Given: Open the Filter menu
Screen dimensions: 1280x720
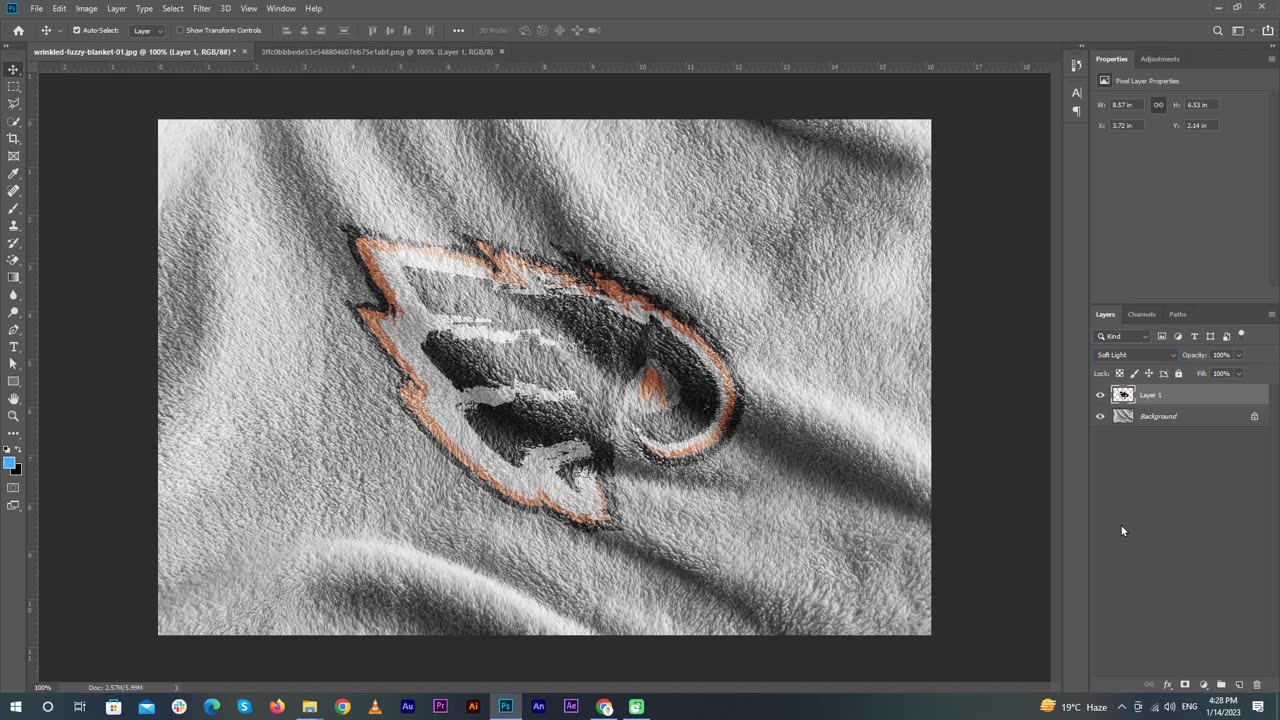Looking at the screenshot, I should click(x=202, y=8).
